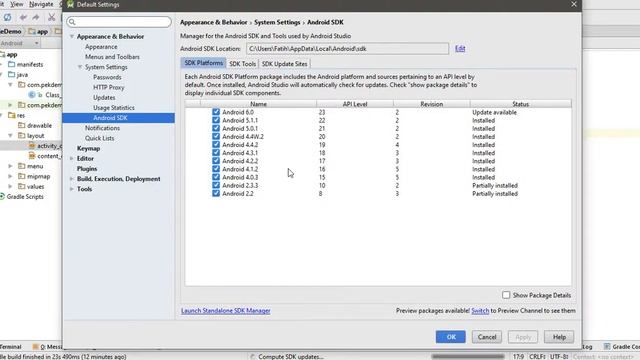Click the app breadcrumb in navigation bar
The width and height of the screenshot is (640, 360).
(x=38, y=31)
